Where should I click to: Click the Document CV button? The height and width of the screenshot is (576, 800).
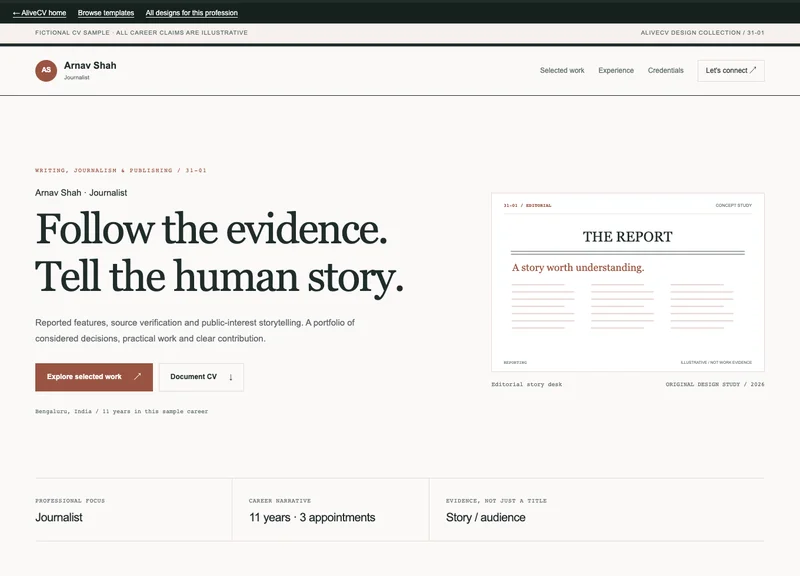point(201,377)
